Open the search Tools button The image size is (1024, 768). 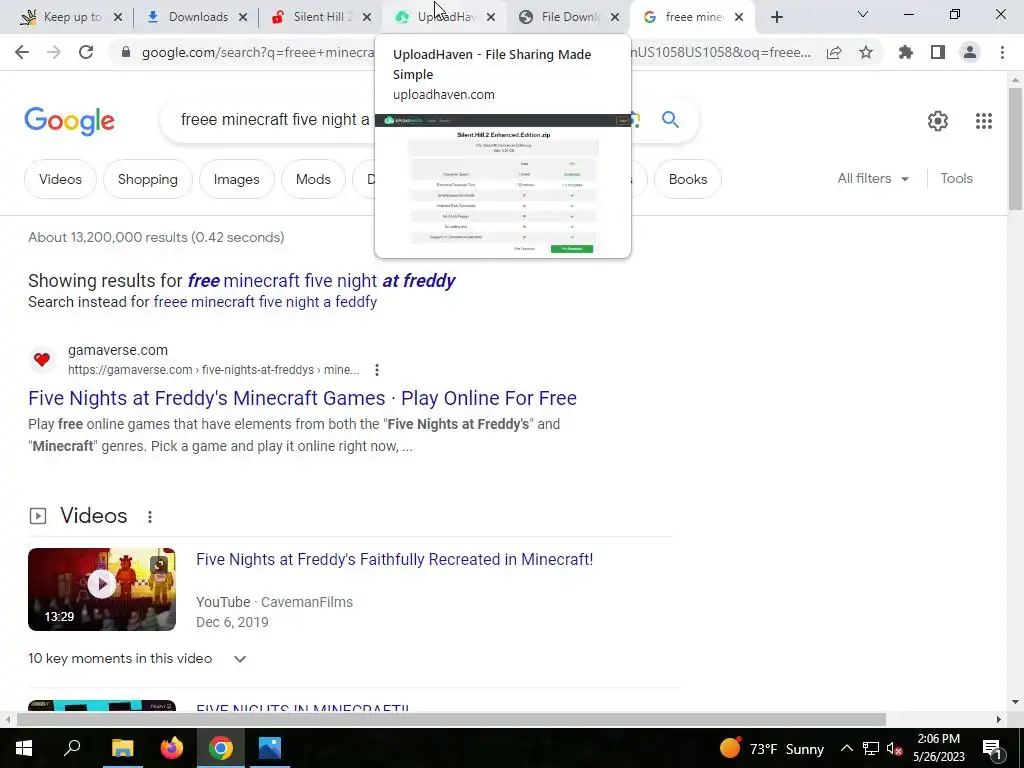click(956, 178)
